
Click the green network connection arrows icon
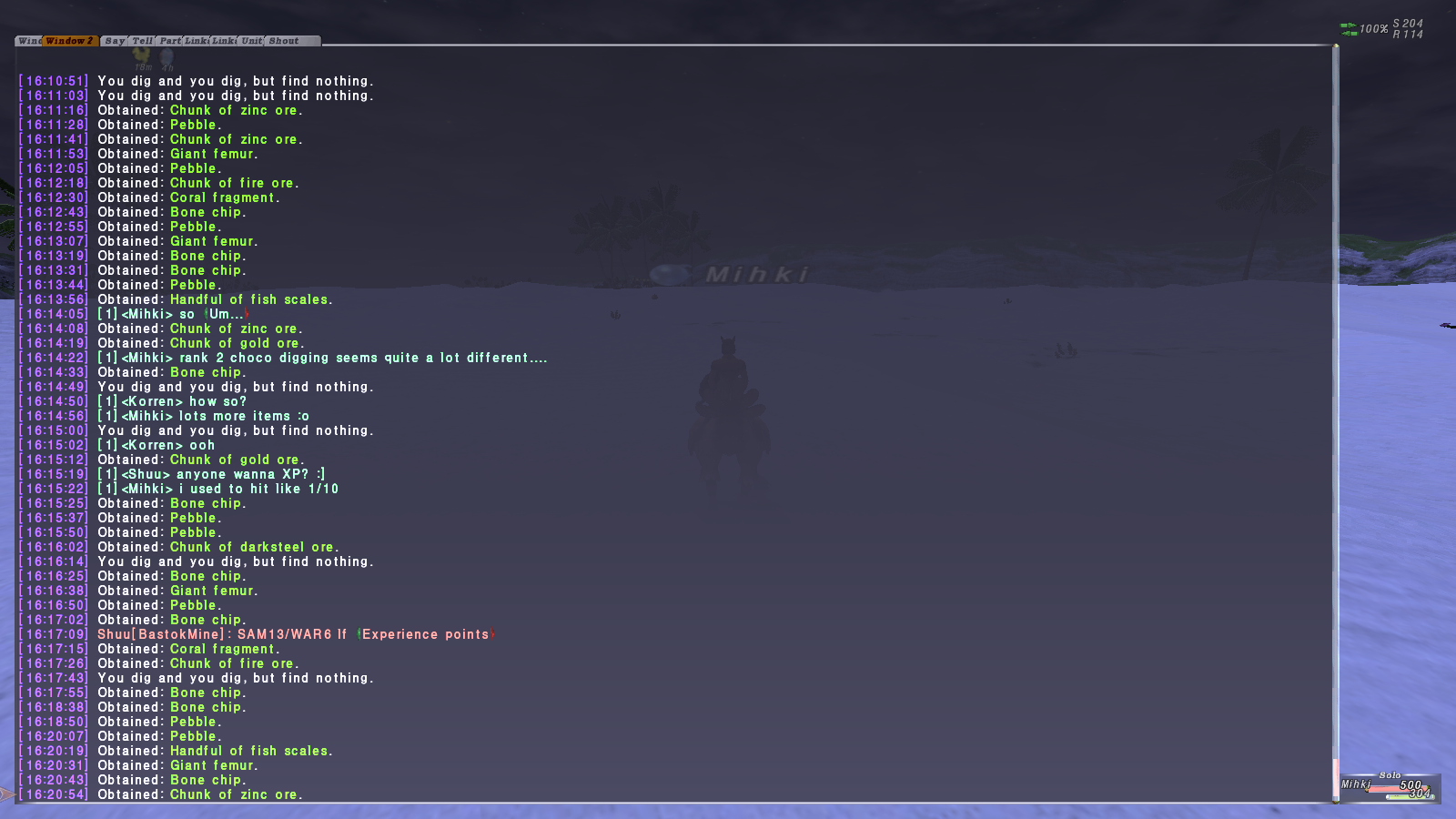(1348, 29)
